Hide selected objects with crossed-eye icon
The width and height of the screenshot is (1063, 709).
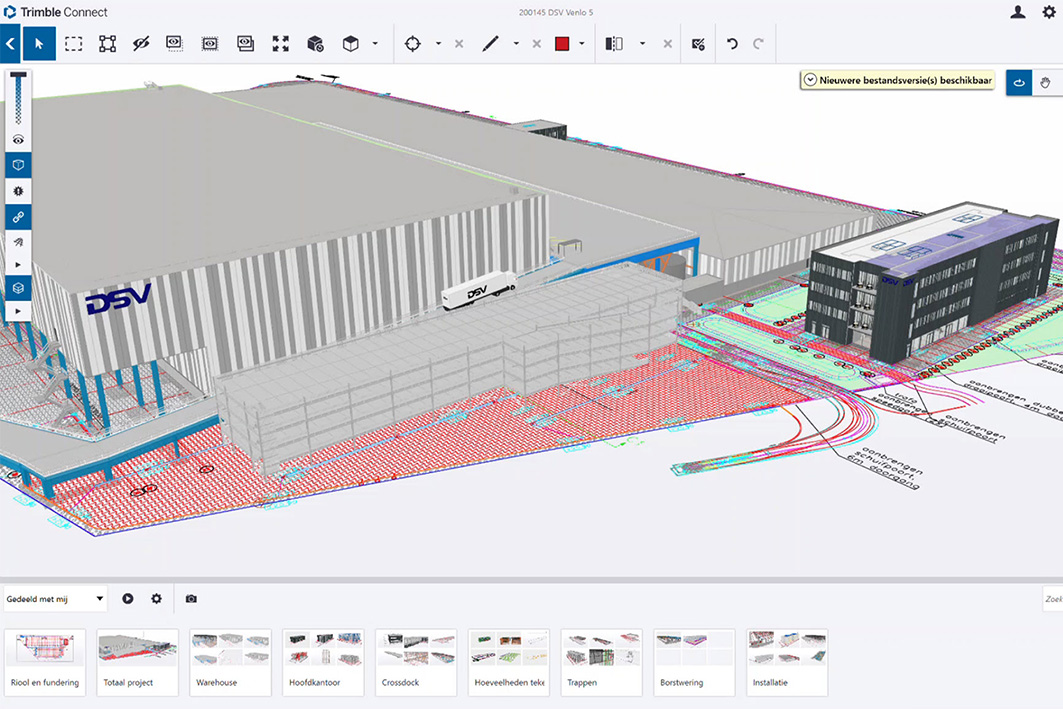point(141,44)
